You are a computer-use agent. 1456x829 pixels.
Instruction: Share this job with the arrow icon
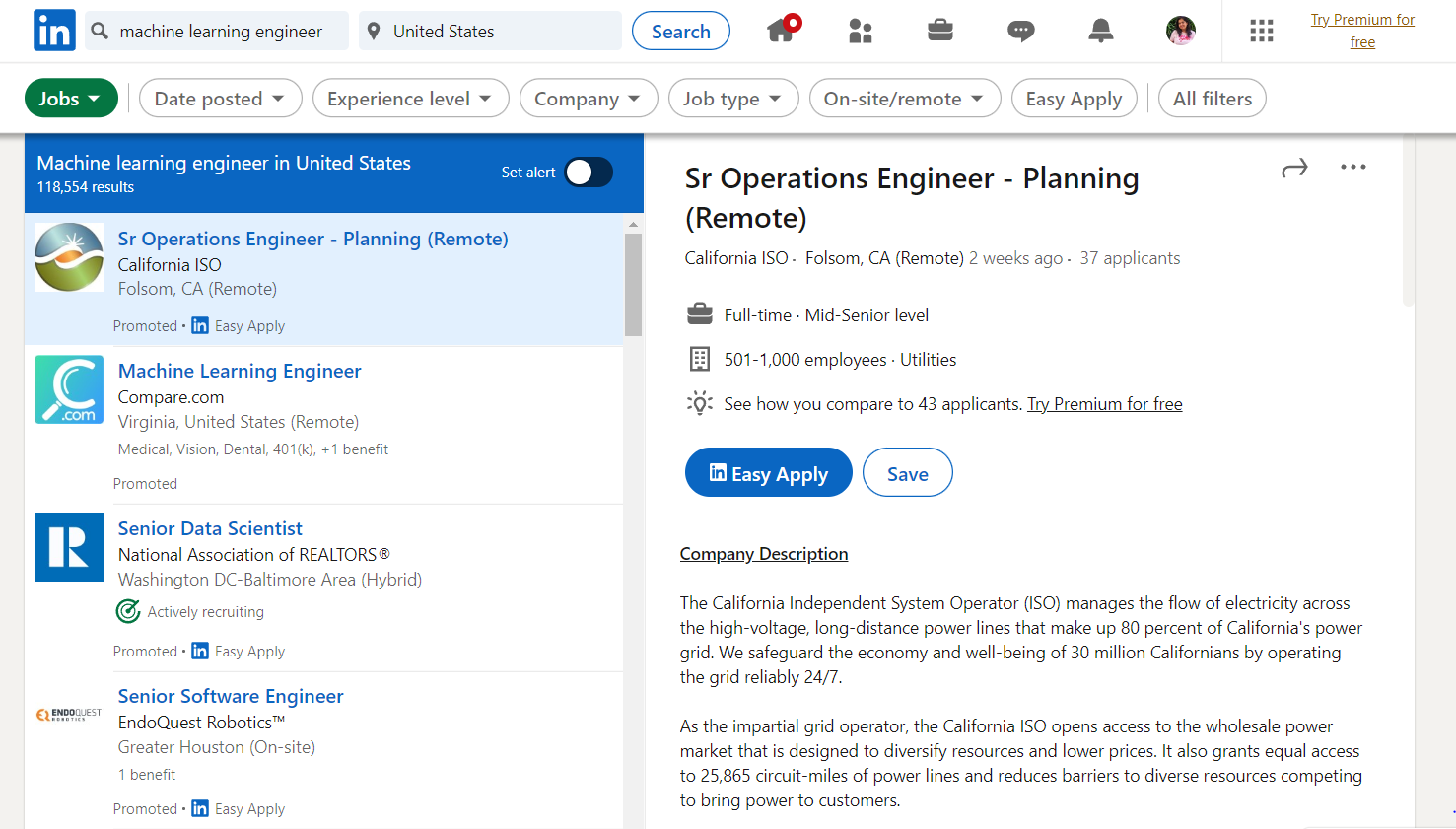pyautogui.click(x=1294, y=169)
